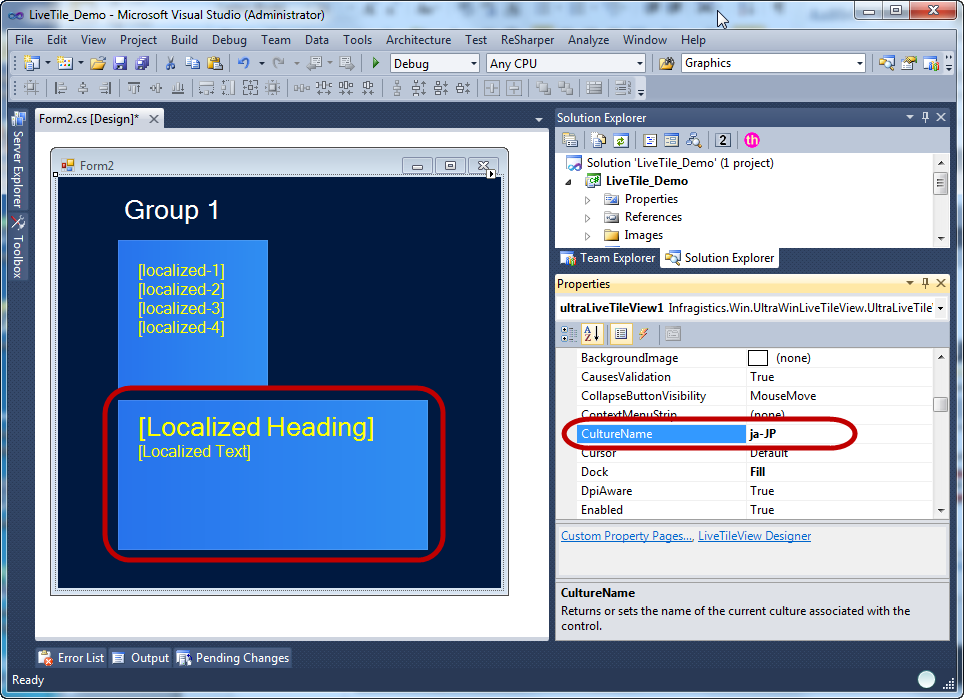Open the ReSharper menu
This screenshot has width=964, height=699.
pos(528,40)
